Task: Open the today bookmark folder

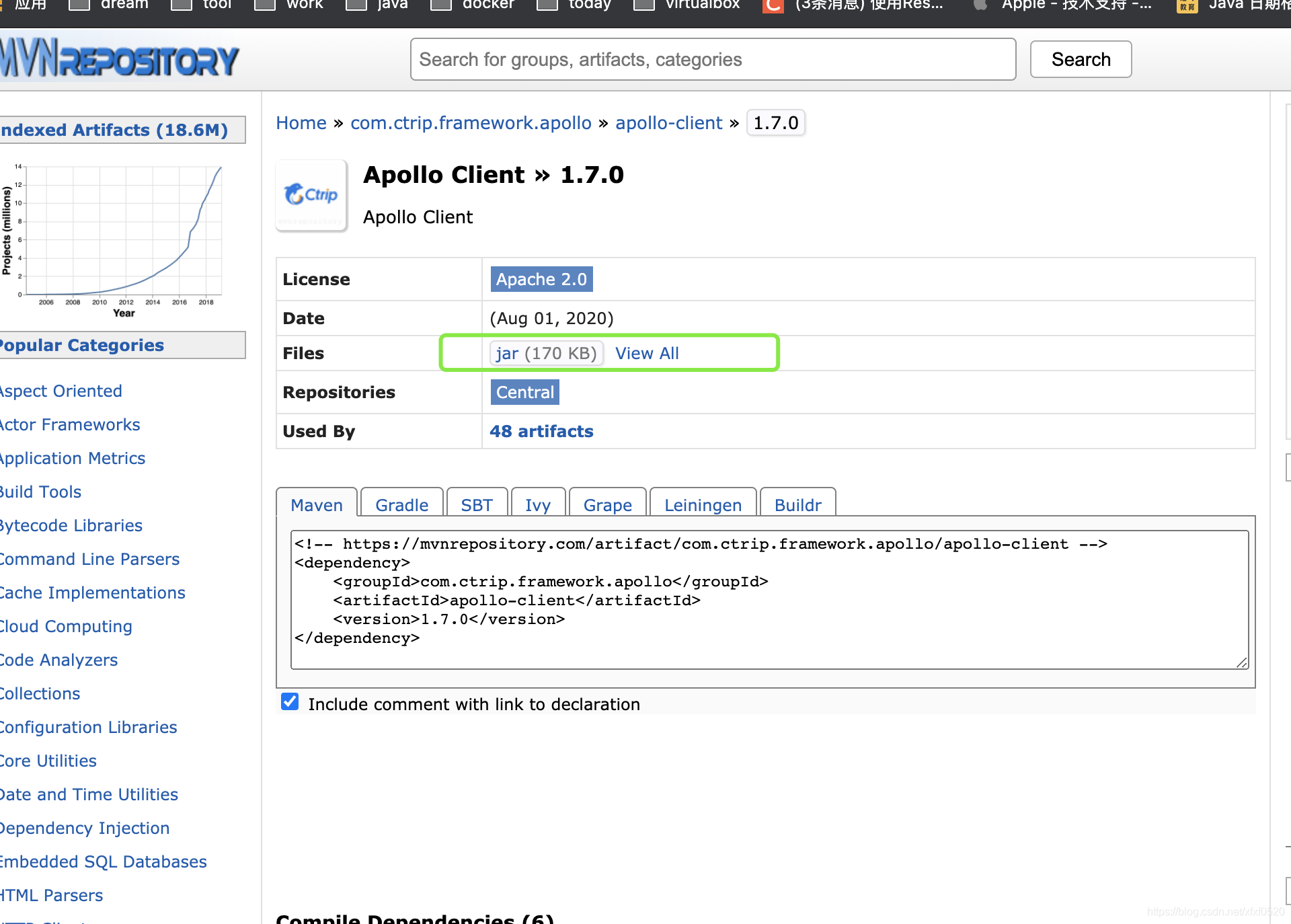Action: click(x=574, y=5)
